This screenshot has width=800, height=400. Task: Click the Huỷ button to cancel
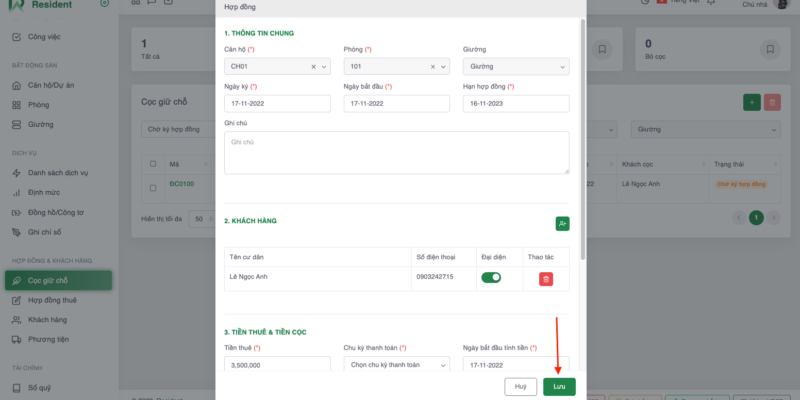520,385
